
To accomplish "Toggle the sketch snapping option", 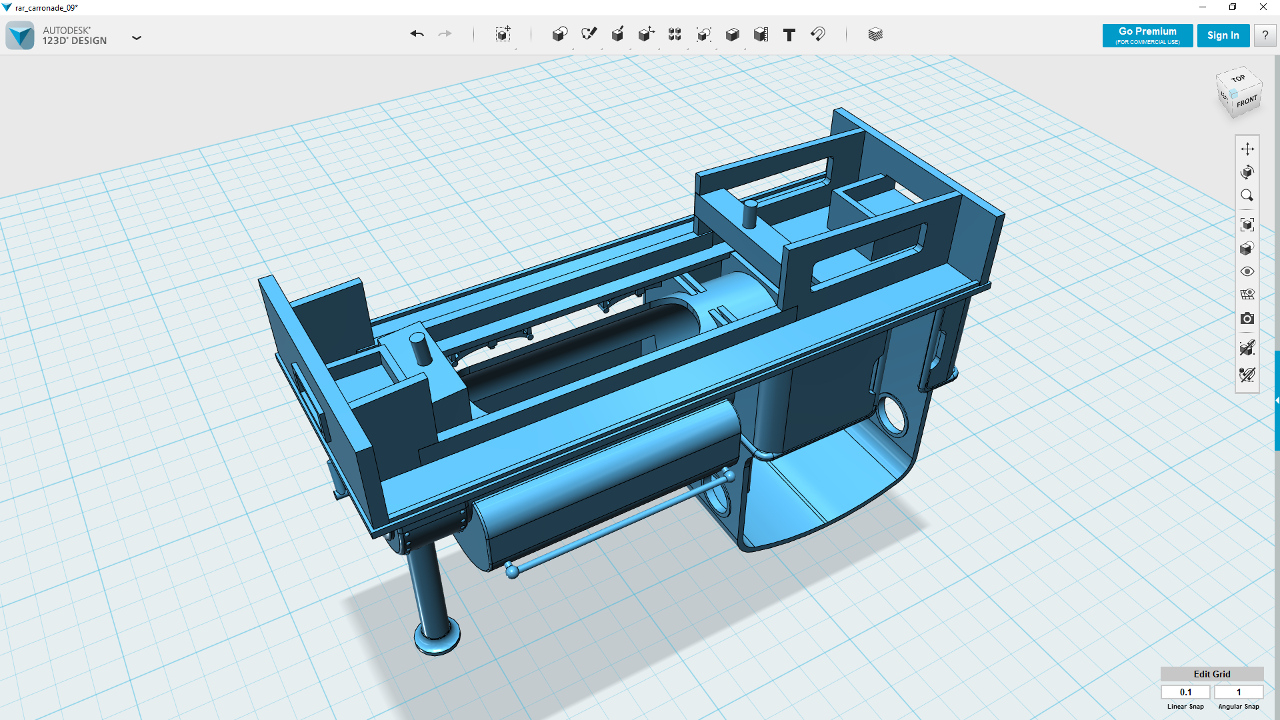I will point(1247,375).
